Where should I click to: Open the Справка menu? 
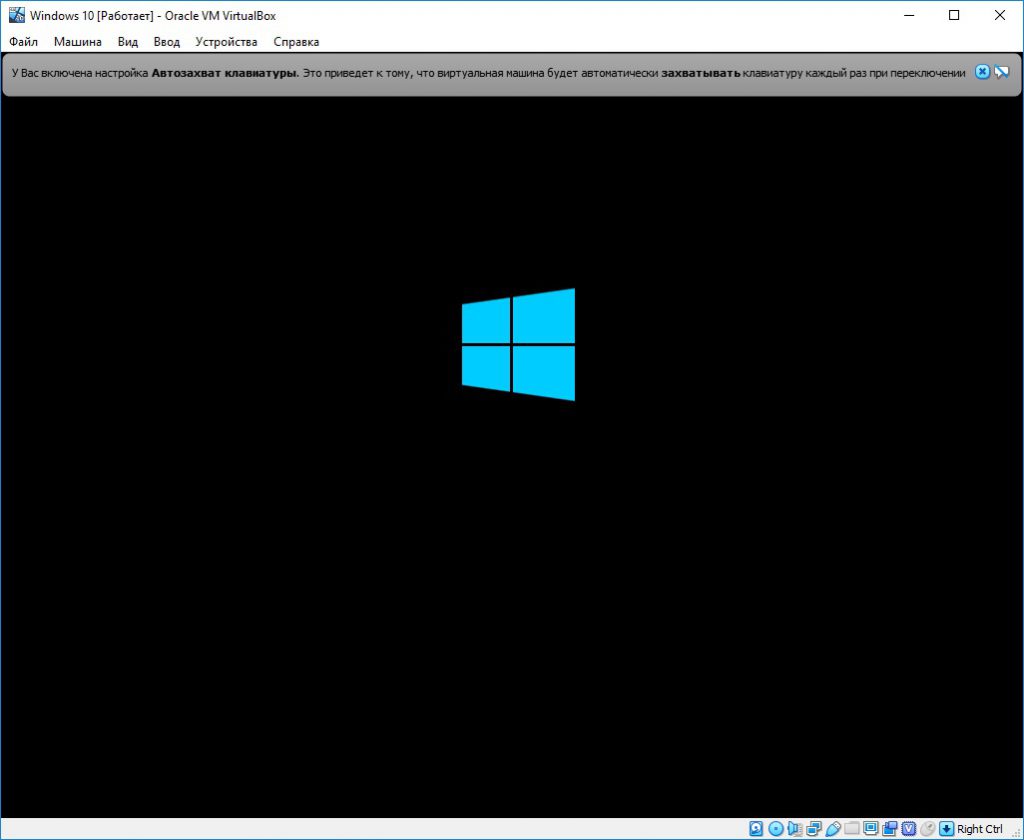coord(296,42)
